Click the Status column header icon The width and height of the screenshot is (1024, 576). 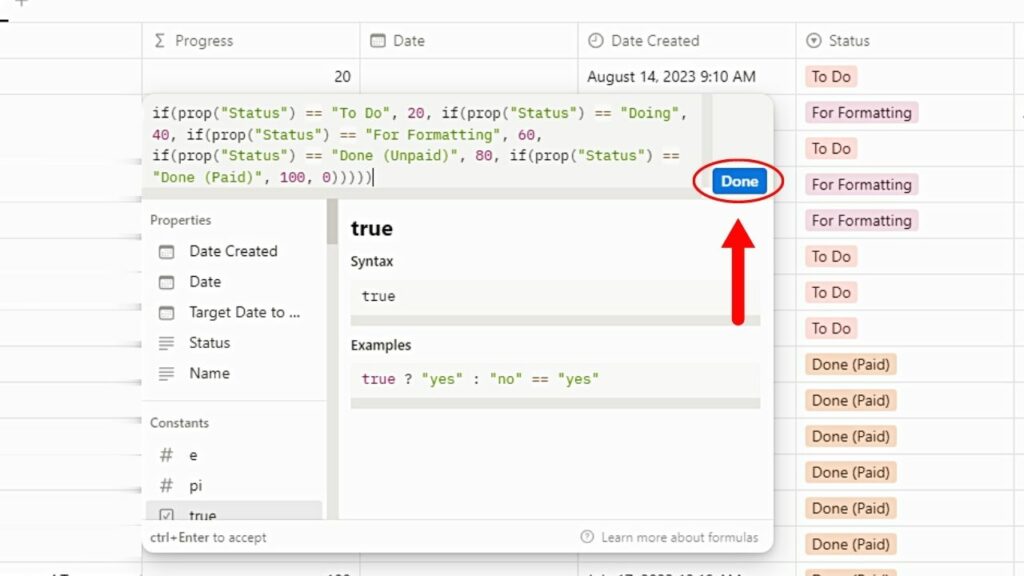(812, 40)
